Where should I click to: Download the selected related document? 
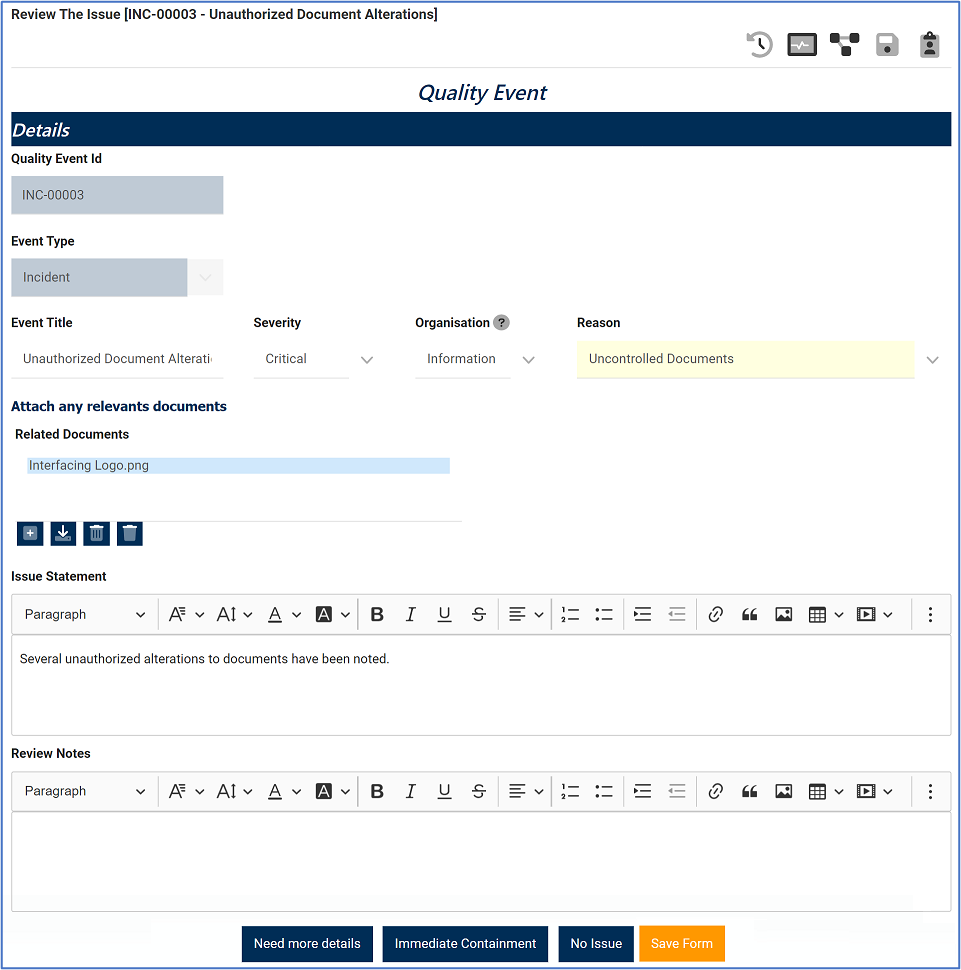point(63,533)
